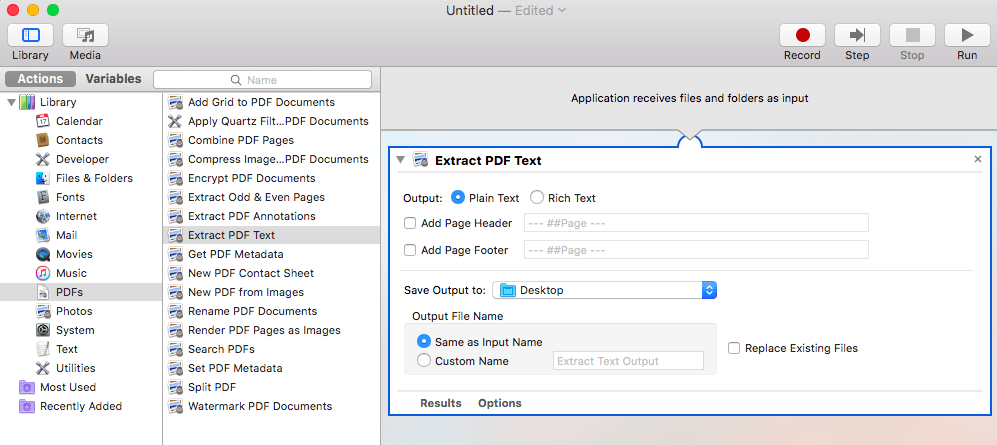
Task: Click the Apply Quartz Filter action icon
Action: point(175,121)
